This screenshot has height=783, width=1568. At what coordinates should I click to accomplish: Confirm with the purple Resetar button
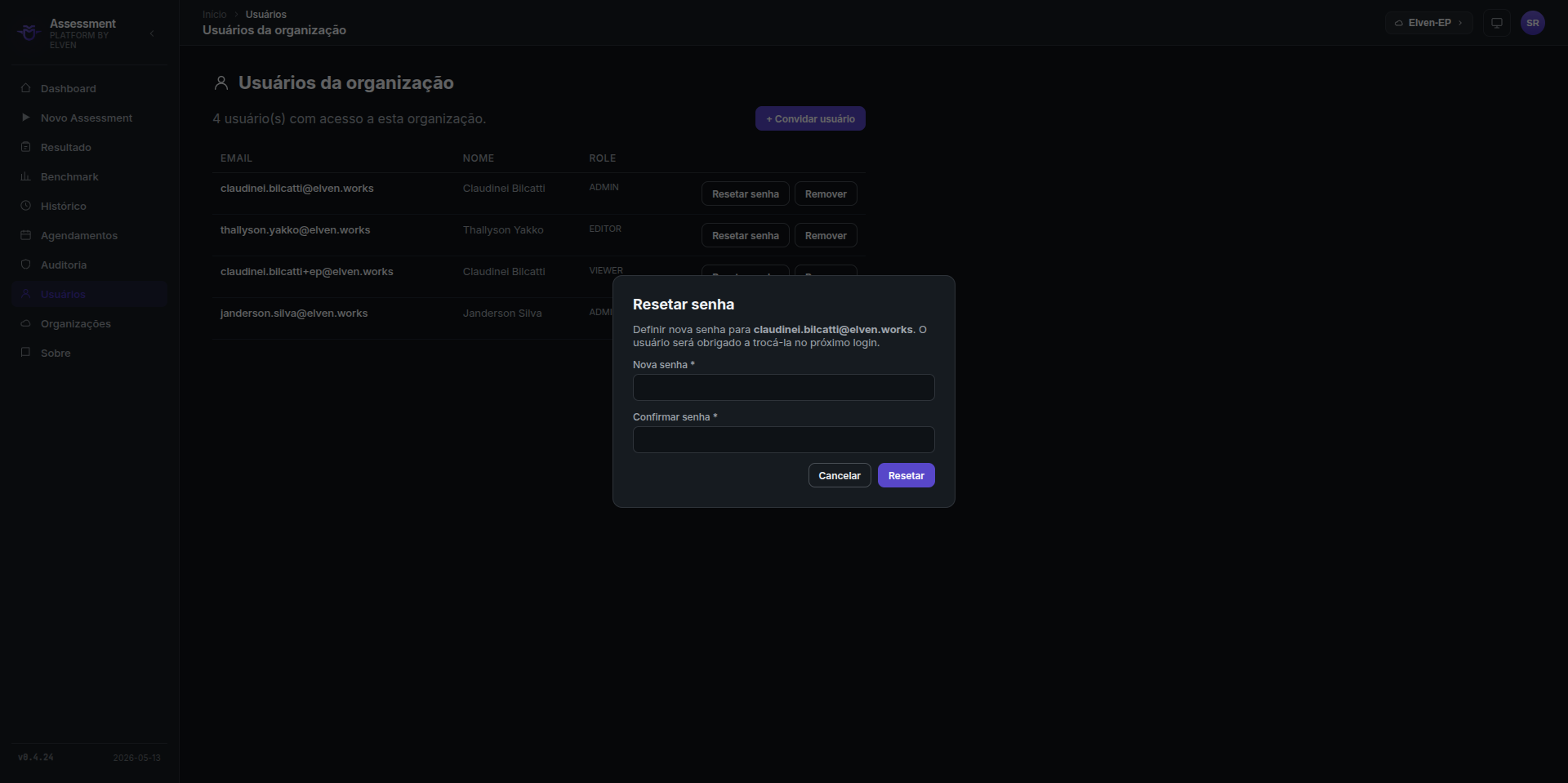click(906, 475)
